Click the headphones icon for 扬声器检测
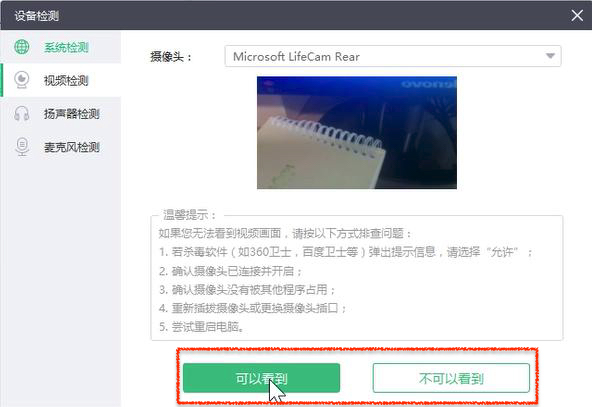Image resolution: width=592 pixels, height=407 pixels. (x=22, y=113)
